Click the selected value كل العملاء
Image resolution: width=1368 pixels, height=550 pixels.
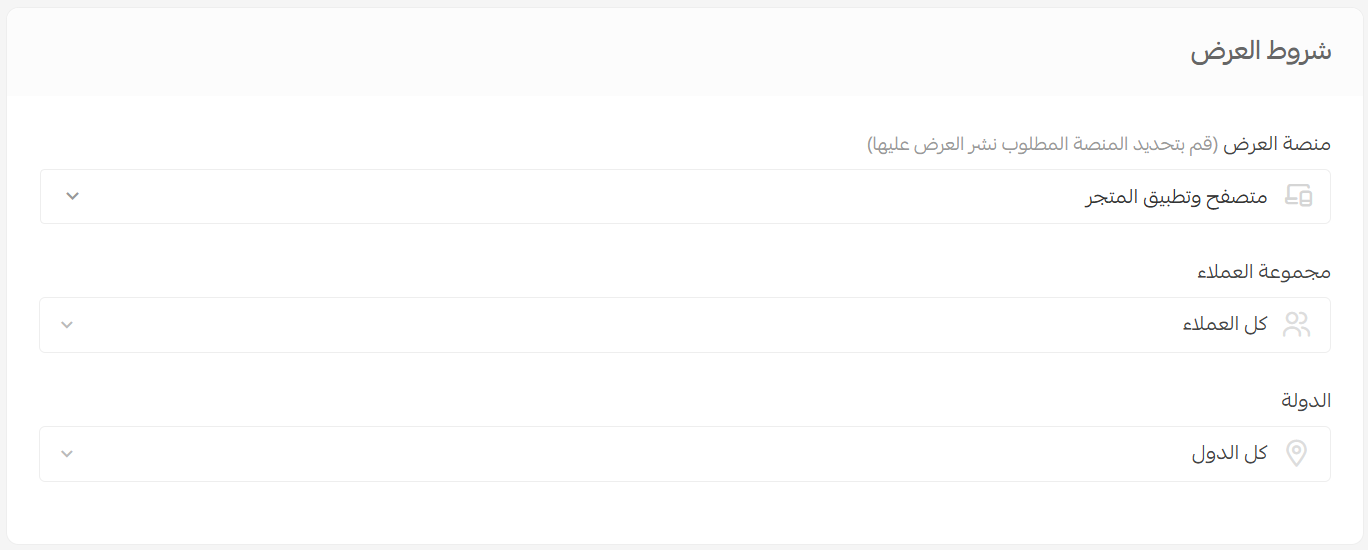click(x=1225, y=325)
